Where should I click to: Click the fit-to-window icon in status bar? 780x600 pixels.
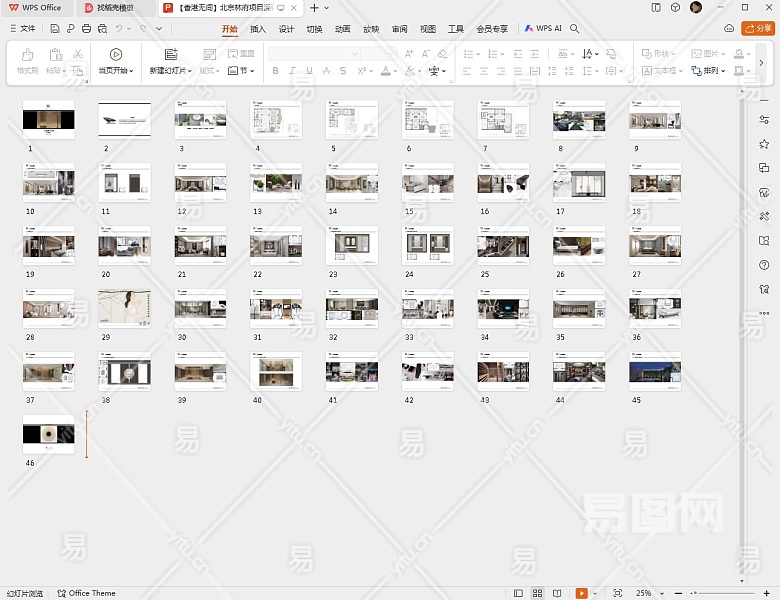pos(617,593)
